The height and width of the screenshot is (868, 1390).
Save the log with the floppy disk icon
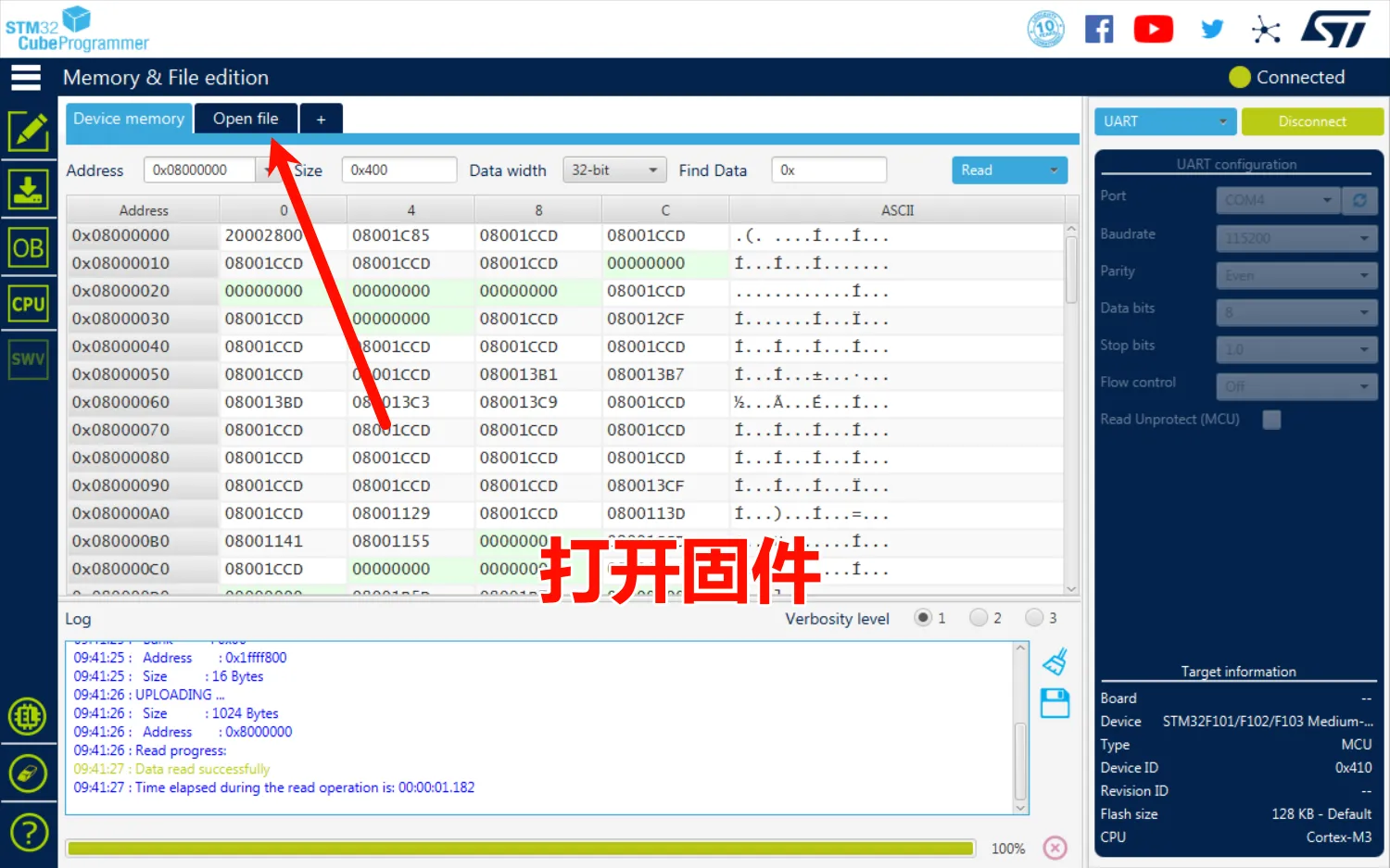(x=1055, y=703)
